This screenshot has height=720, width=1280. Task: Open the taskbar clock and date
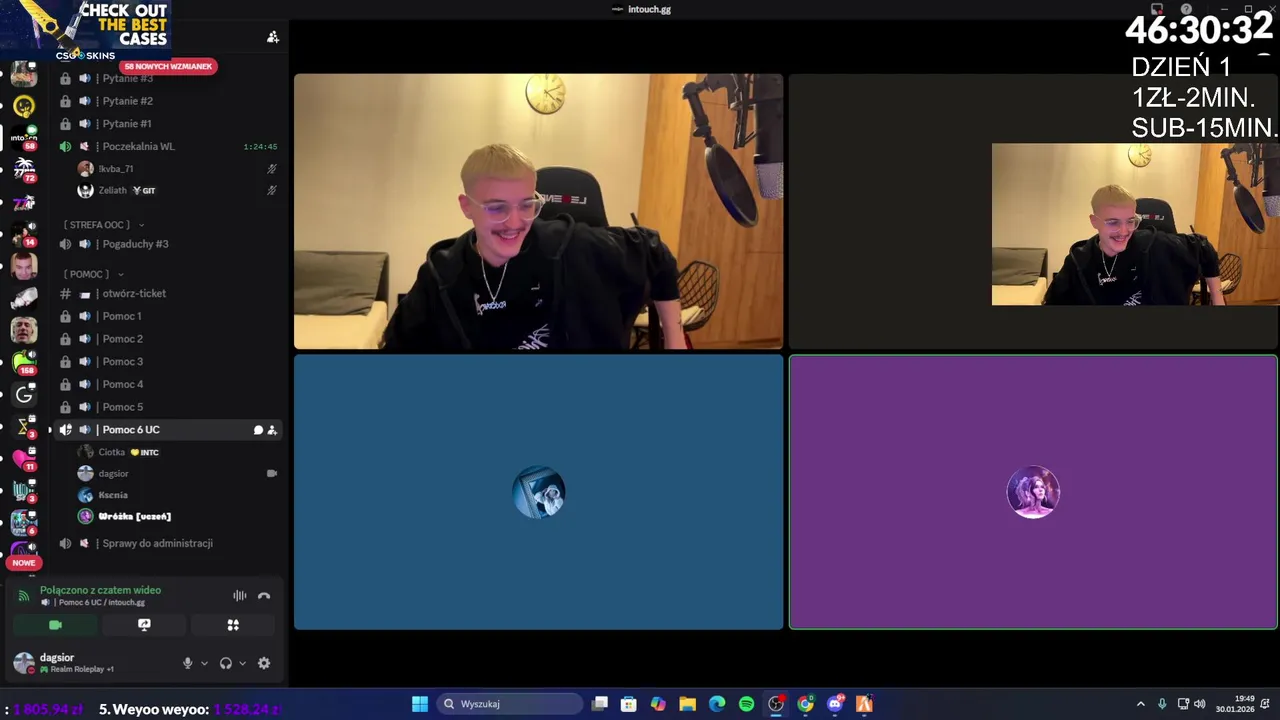point(1234,704)
